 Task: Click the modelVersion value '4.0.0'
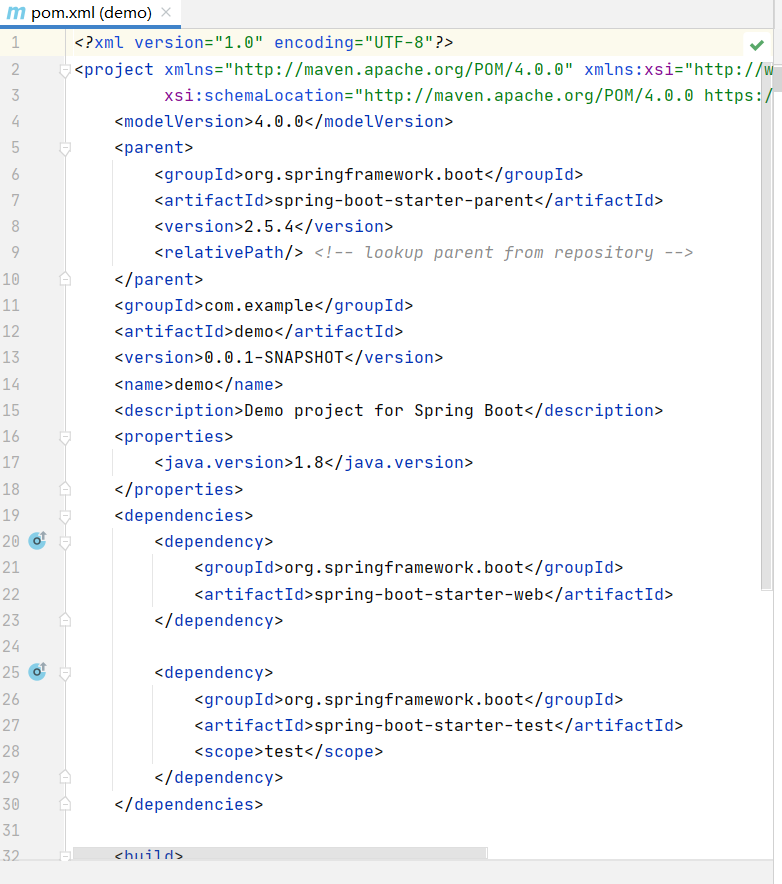pos(279,121)
